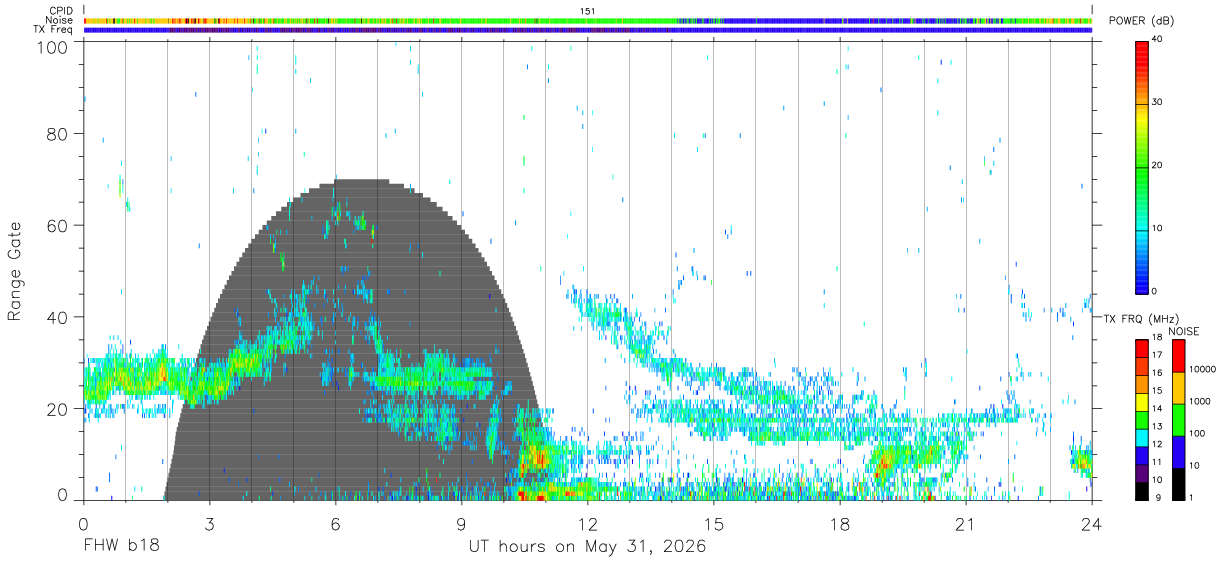Viewport: 1228px width, 567px height.
Task: Click the 13 tick in the TX FRQ legend
Action: pos(1157,425)
